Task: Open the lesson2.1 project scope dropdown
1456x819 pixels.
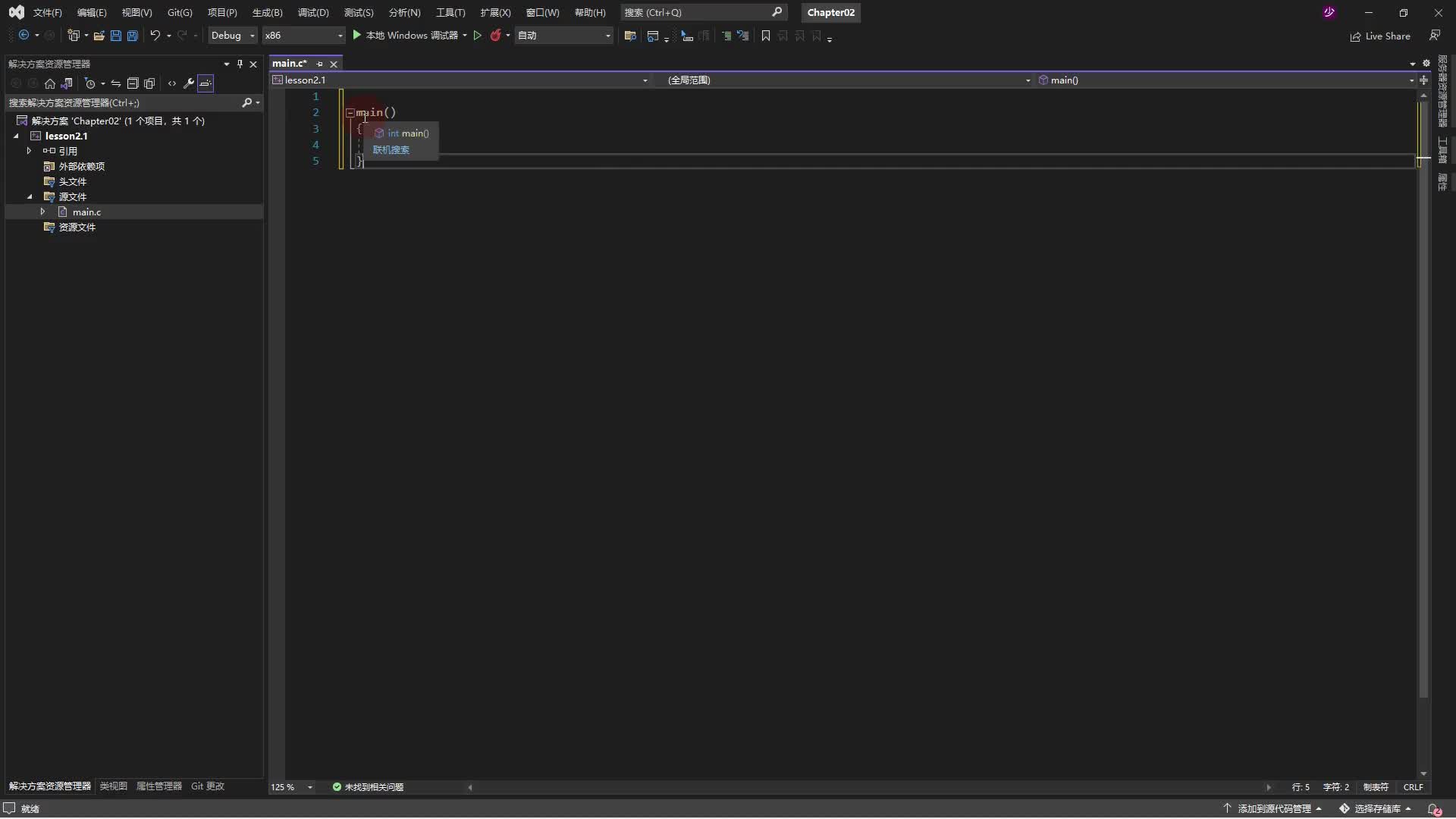Action: click(460, 80)
